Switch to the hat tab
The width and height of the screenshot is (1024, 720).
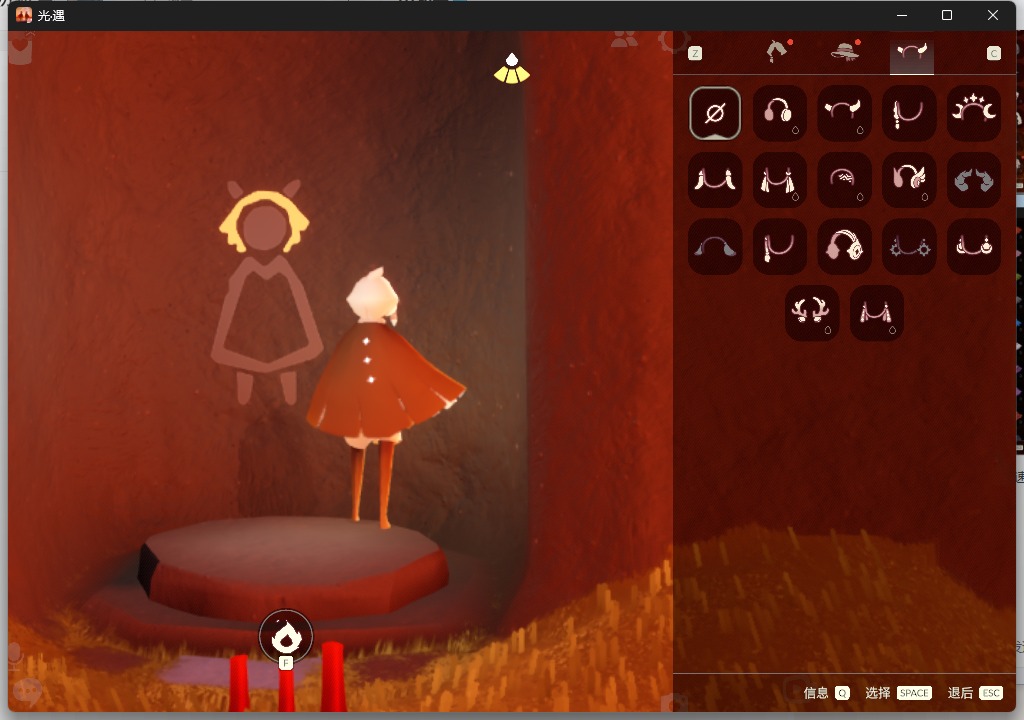tap(845, 51)
